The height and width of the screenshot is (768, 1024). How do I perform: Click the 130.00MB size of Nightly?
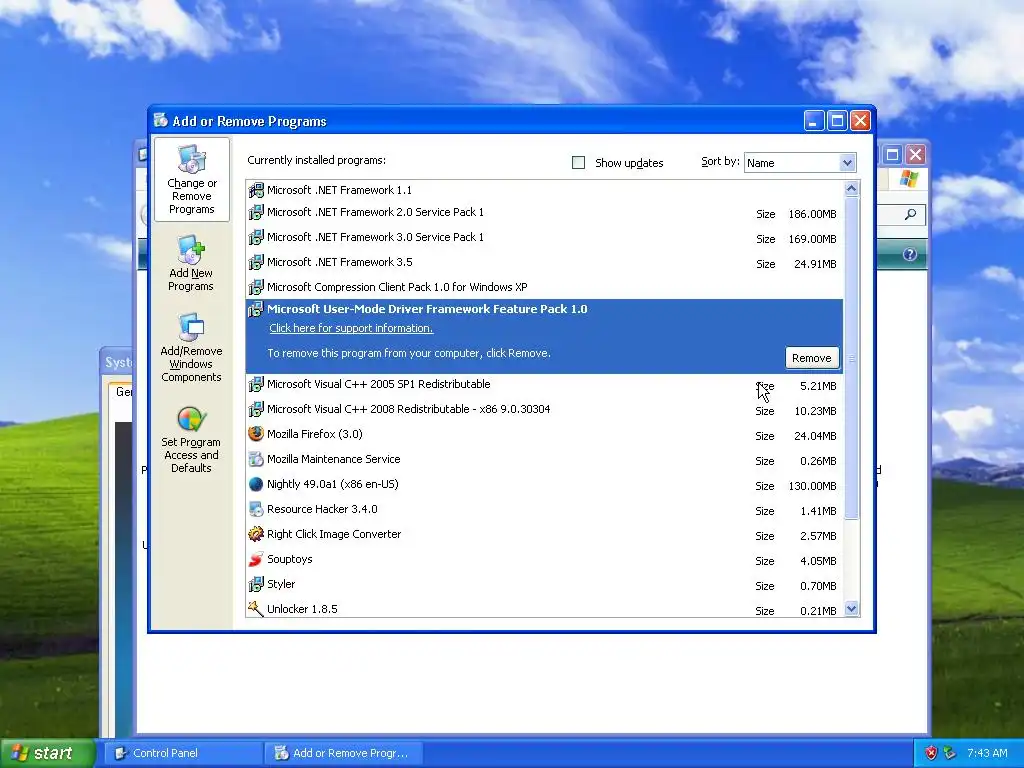point(812,486)
